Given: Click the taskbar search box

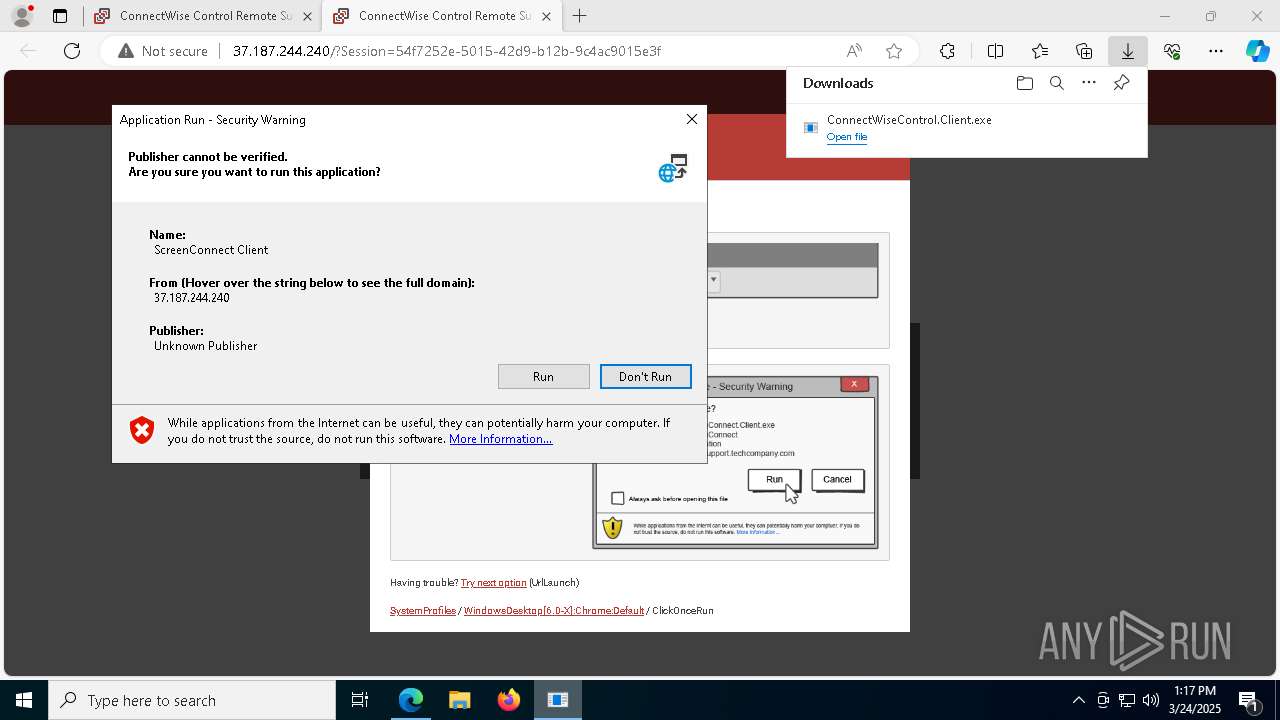Looking at the screenshot, I should coord(192,700).
